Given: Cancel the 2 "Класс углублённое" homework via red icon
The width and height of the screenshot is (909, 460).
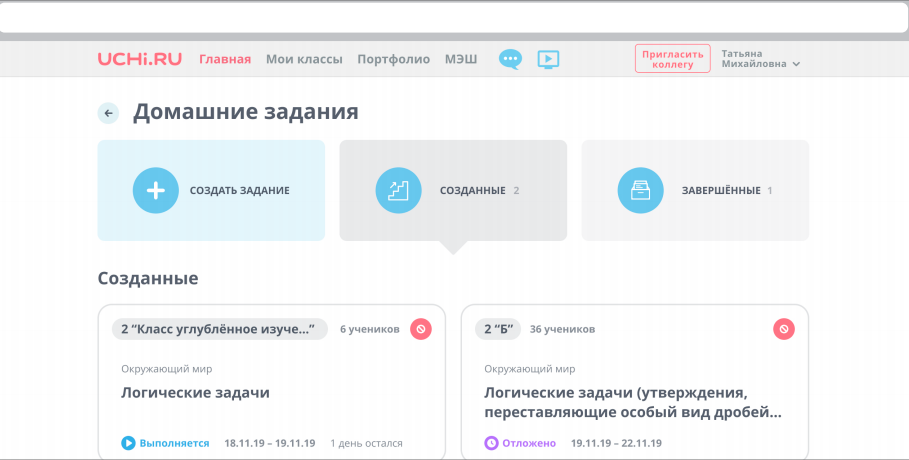Looking at the screenshot, I should tap(421, 328).
